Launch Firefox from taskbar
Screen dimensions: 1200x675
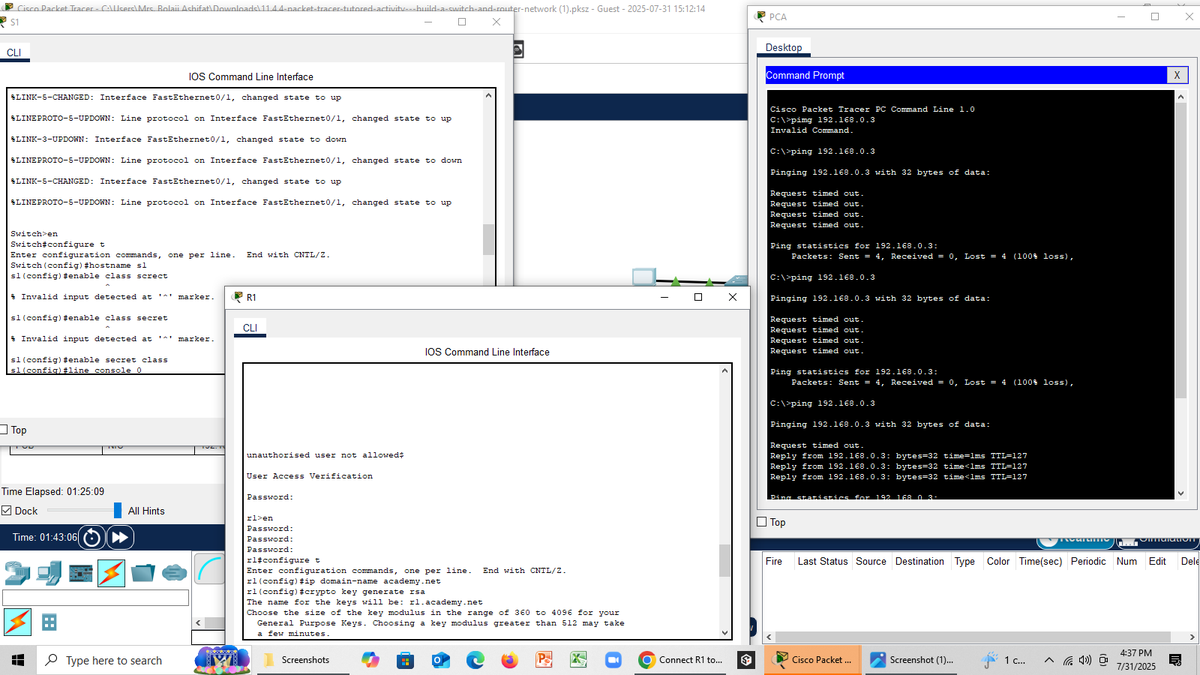[510, 660]
